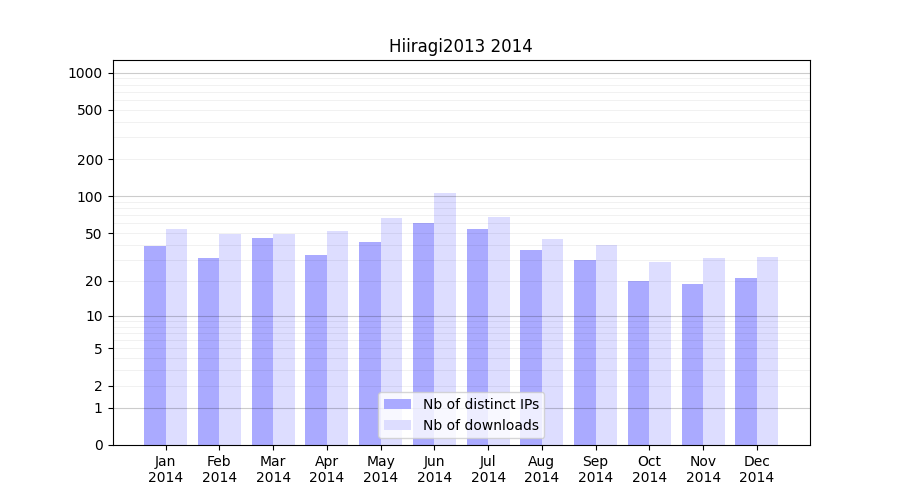
Task: Click the March distinct IPs bar
Action: (262, 340)
